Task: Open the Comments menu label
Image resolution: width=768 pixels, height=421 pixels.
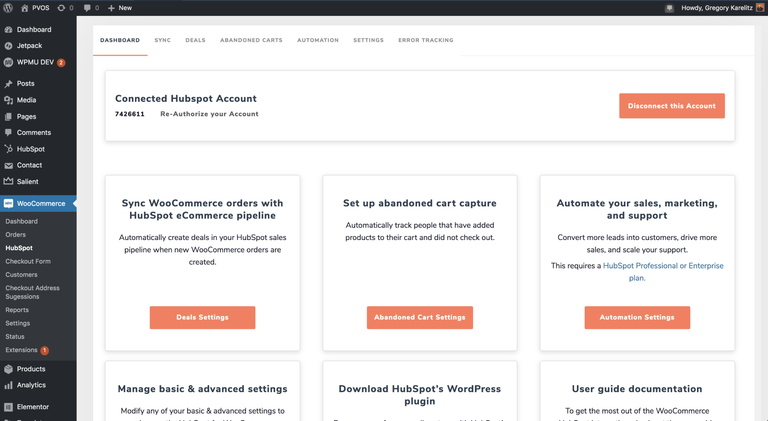Action: [x=34, y=133]
